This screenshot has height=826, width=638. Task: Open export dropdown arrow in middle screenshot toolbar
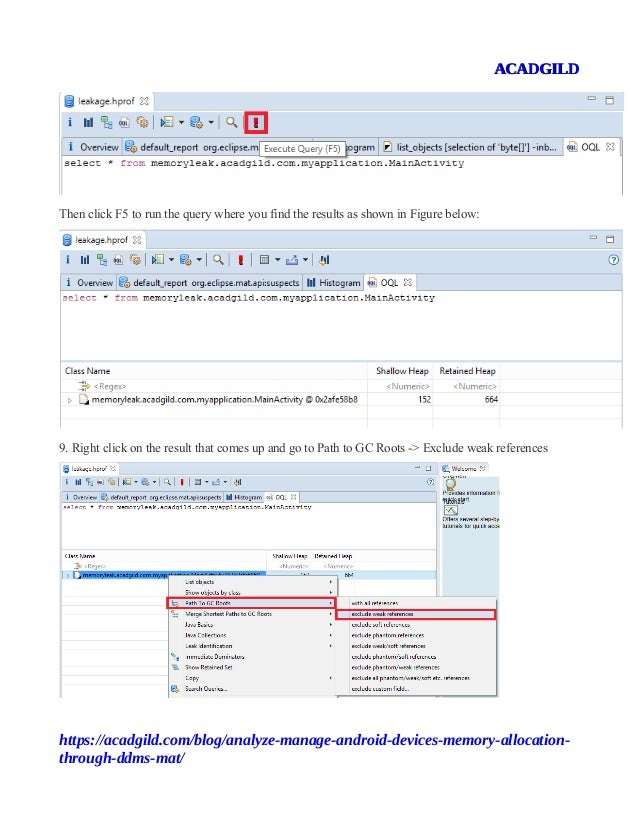click(x=305, y=260)
